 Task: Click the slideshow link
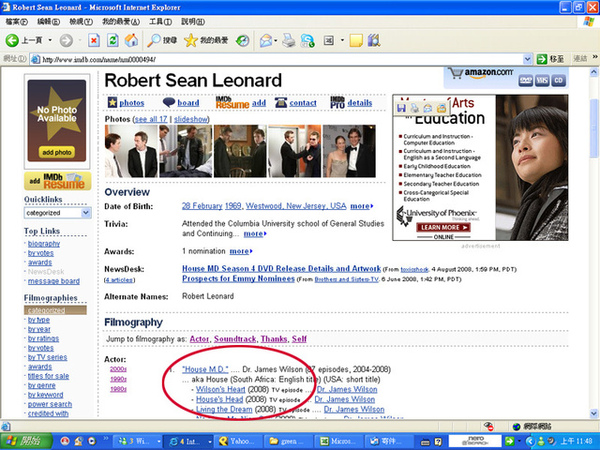click(191, 119)
